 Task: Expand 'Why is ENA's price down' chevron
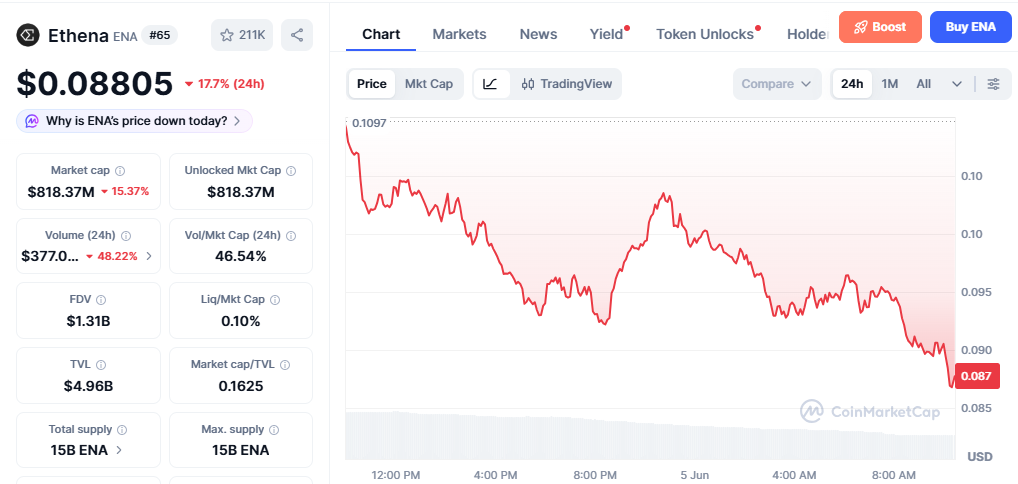pyautogui.click(x=237, y=121)
